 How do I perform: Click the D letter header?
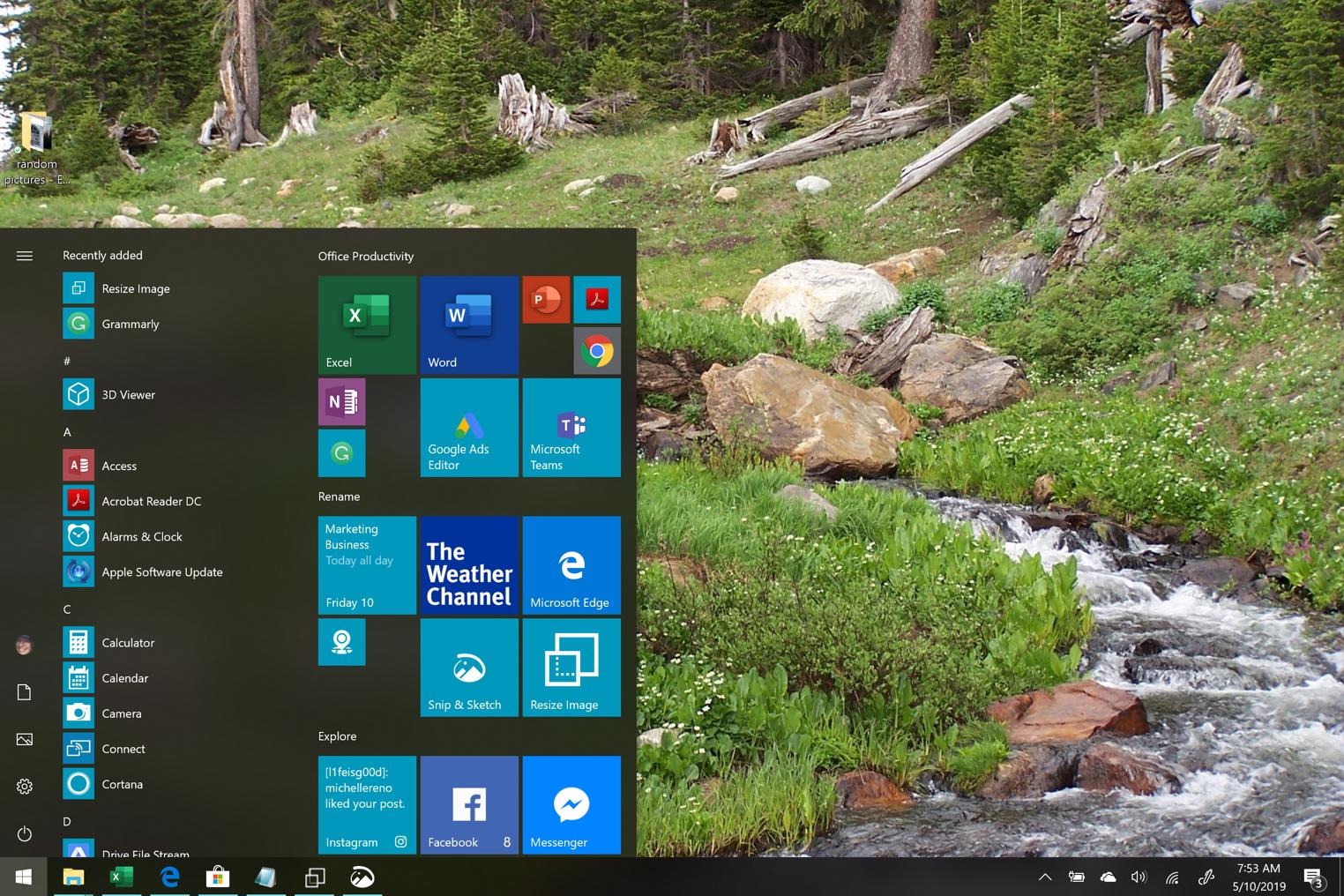click(x=67, y=821)
